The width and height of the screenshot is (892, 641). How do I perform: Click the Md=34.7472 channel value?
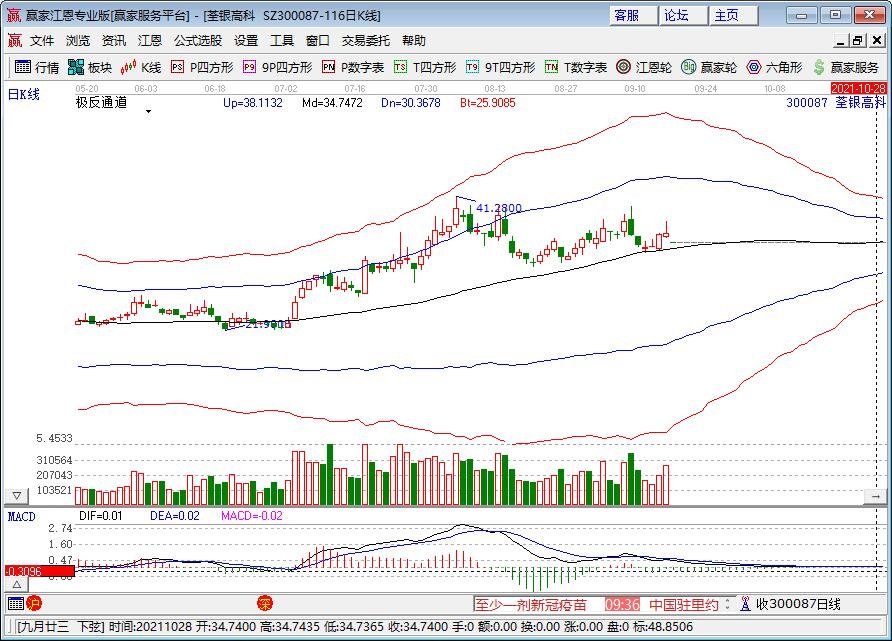point(332,103)
